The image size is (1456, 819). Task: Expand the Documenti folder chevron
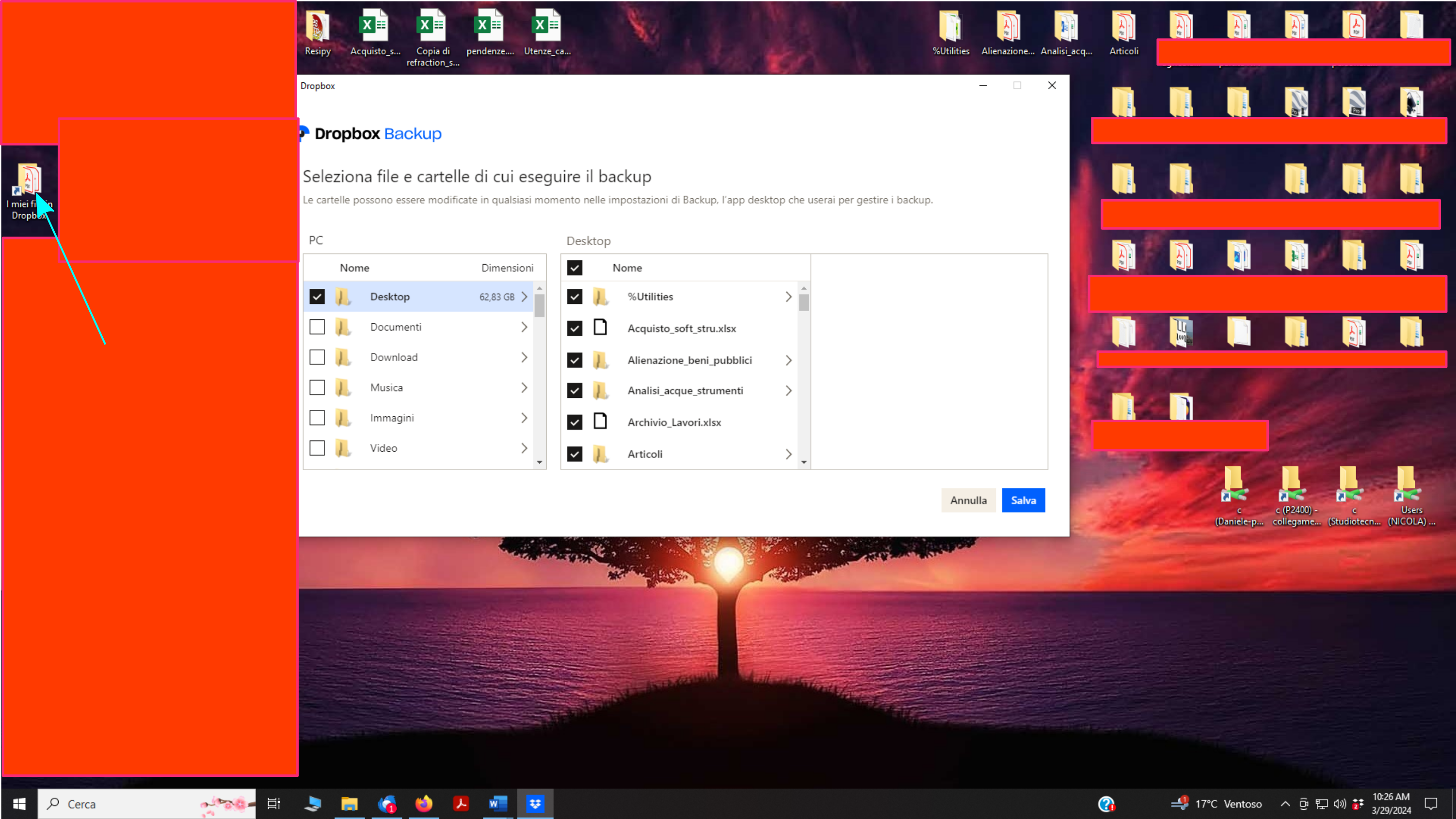[x=525, y=327]
